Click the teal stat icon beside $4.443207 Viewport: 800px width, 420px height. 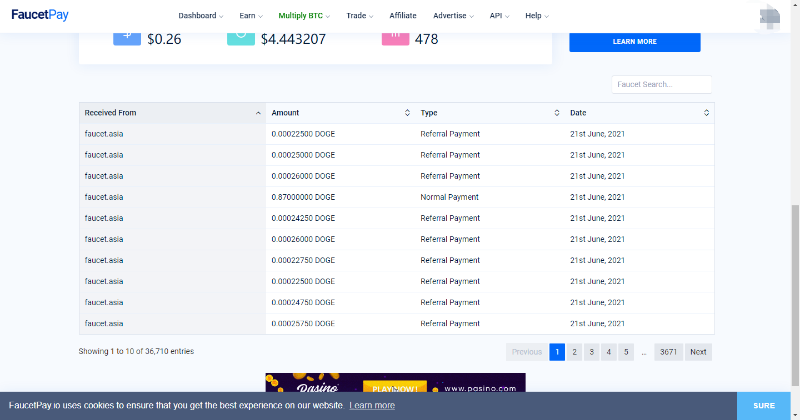[x=241, y=39]
